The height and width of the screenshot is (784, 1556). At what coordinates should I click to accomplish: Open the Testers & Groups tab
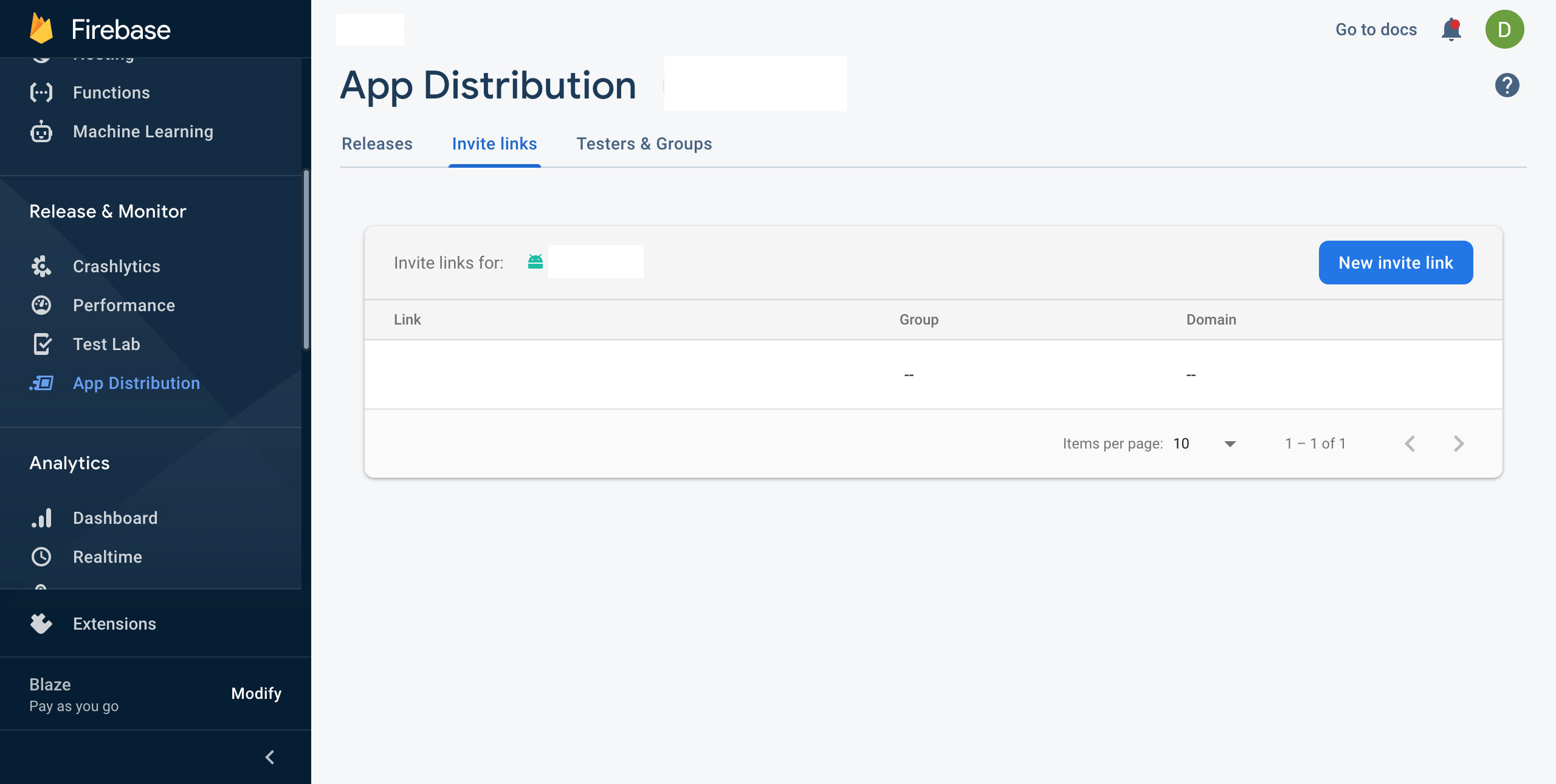[x=644, y=143]
